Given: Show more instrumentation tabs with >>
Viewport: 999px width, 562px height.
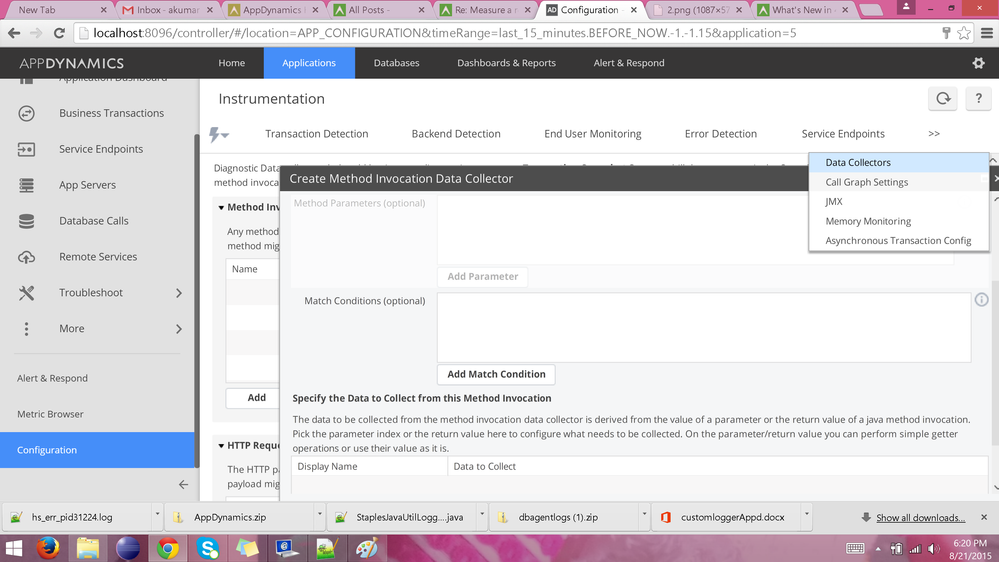Looking at the screenshot, I should pos(934,134).
